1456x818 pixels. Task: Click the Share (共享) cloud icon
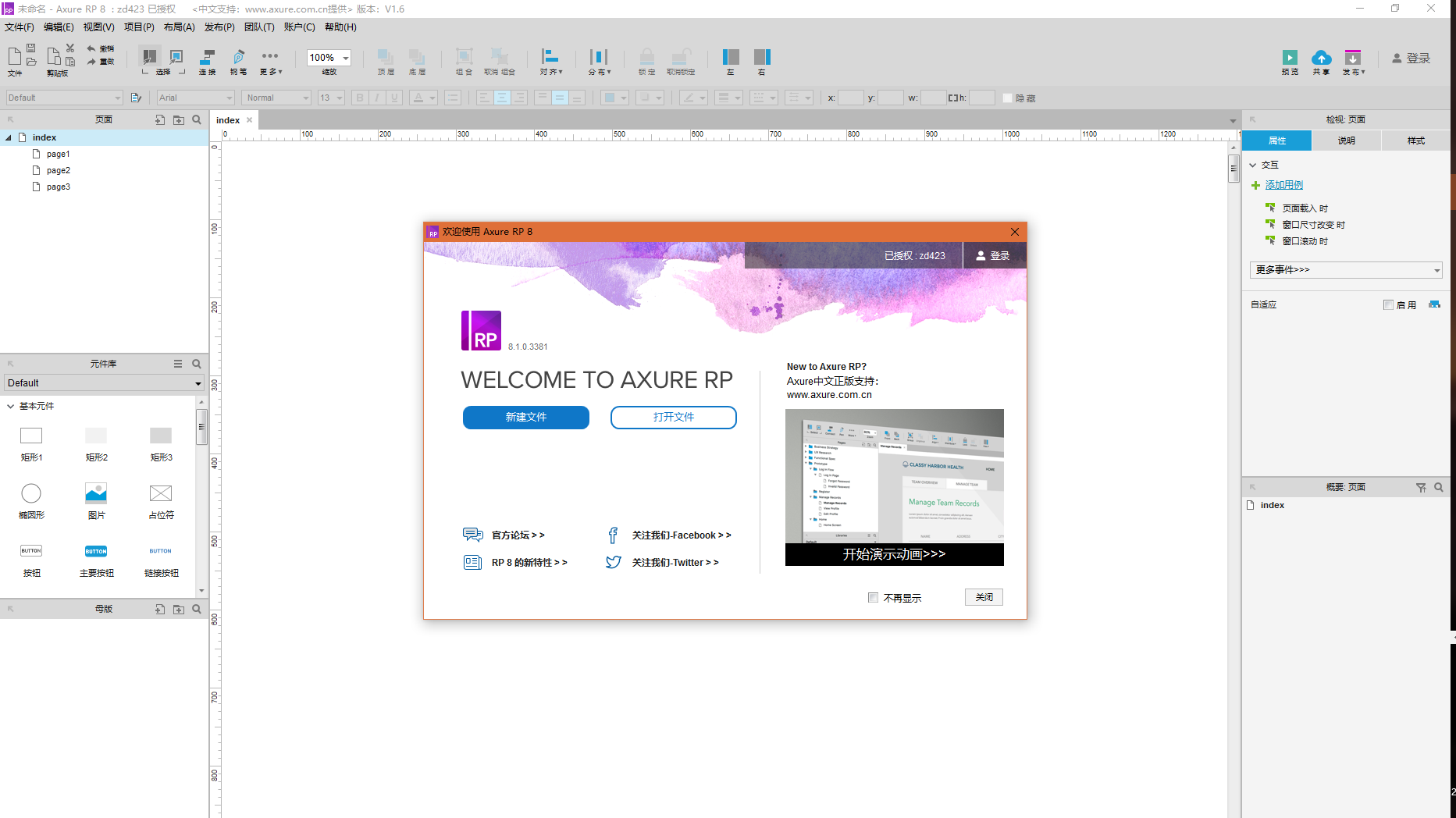[x=1321, y=57]
